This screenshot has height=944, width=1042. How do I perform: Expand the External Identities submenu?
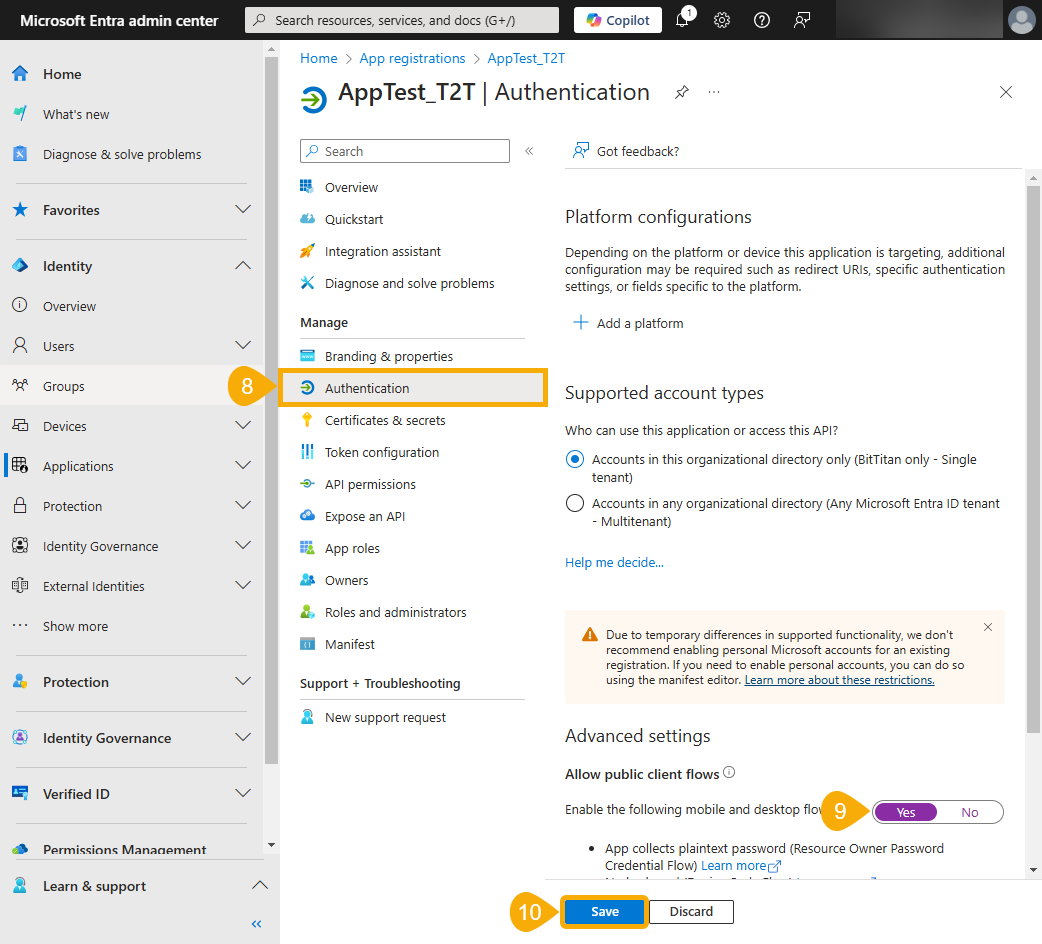(x=243, y=585)
